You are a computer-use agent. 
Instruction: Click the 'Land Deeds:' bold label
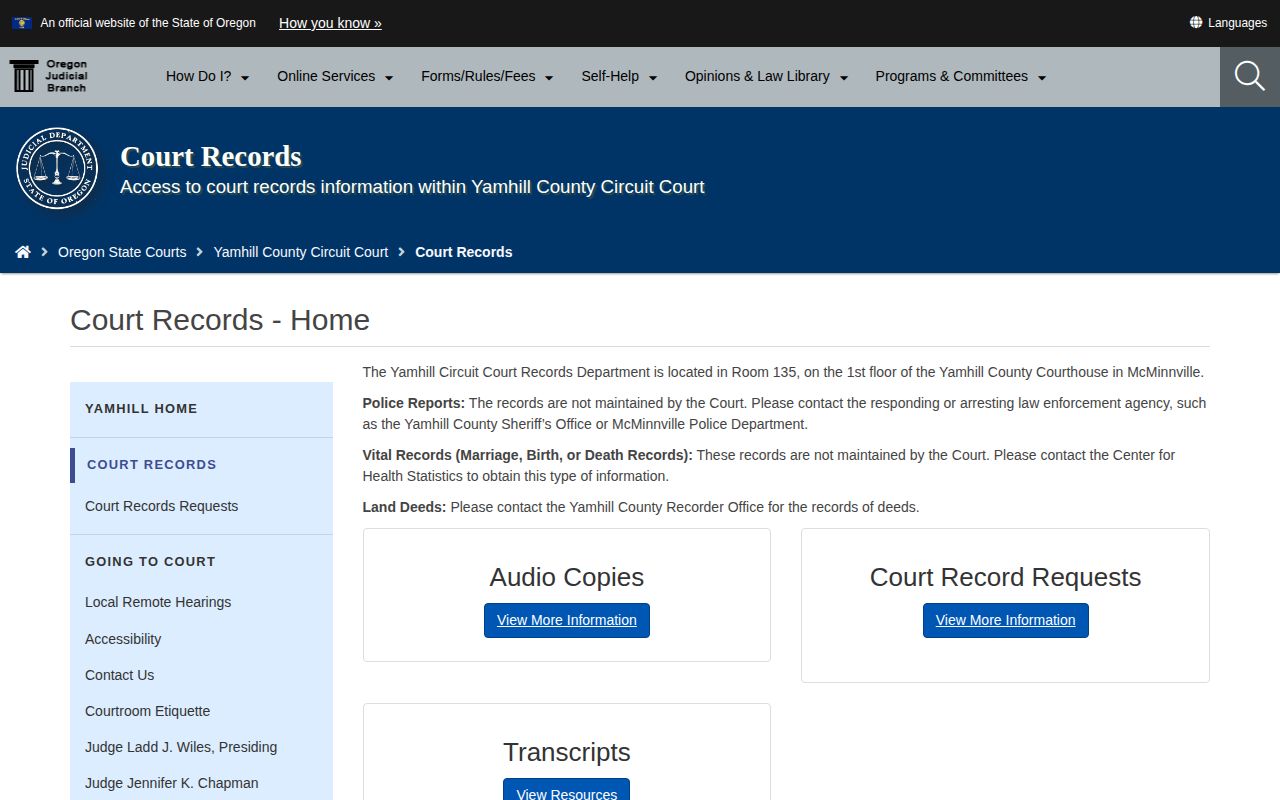[x=404, y=507]
